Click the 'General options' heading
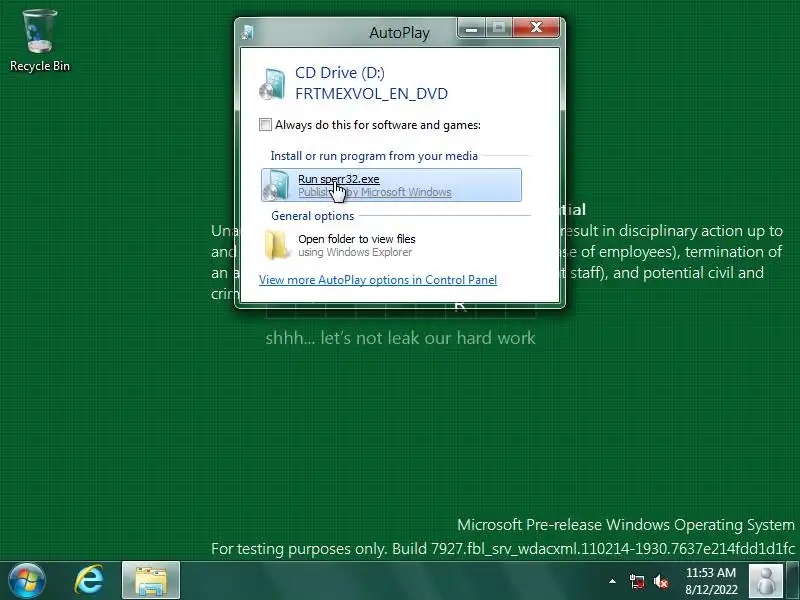This screenshot has width=800, height=600. (x=312, y=216)
